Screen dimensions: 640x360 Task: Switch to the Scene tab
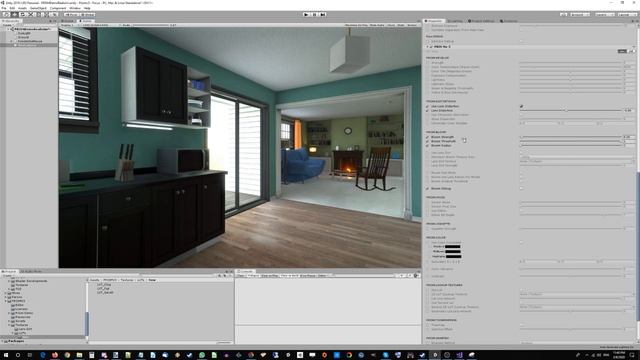click(68, 21)
